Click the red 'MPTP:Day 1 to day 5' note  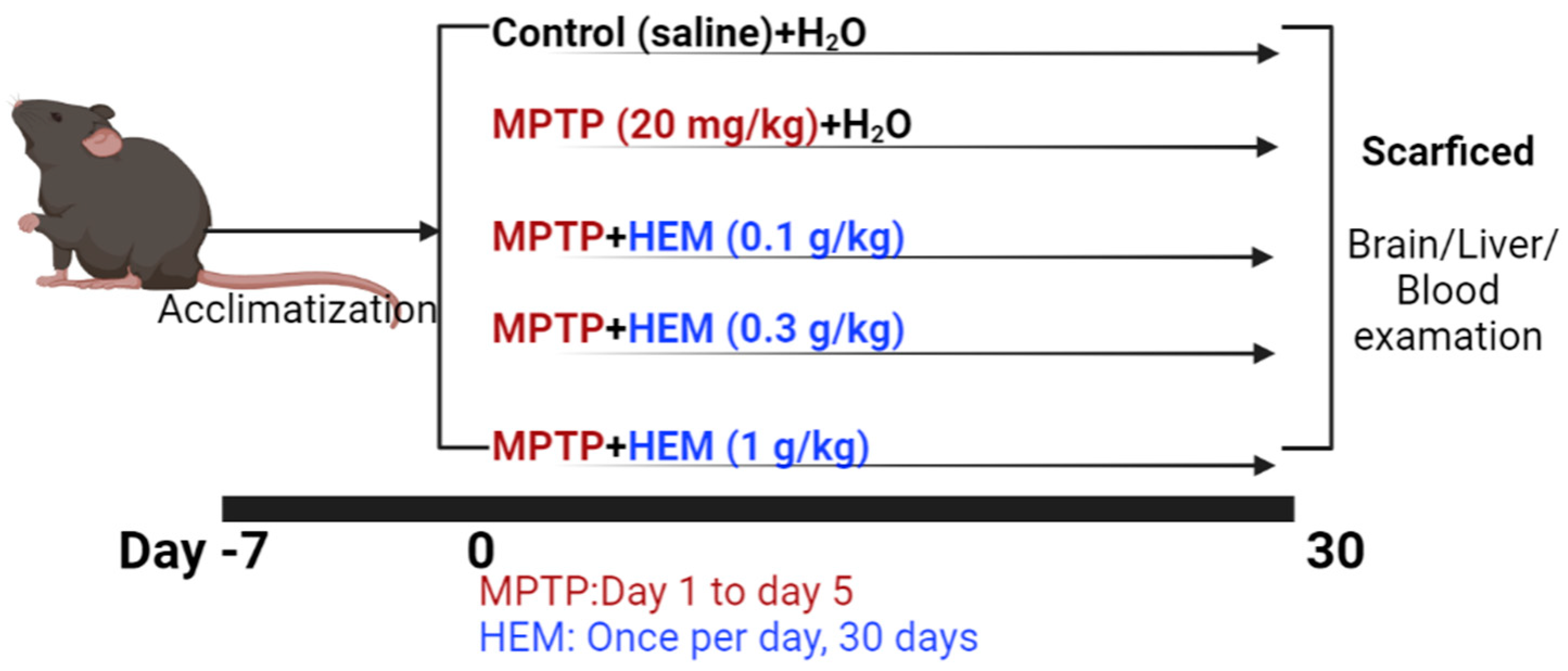point(666,591)
